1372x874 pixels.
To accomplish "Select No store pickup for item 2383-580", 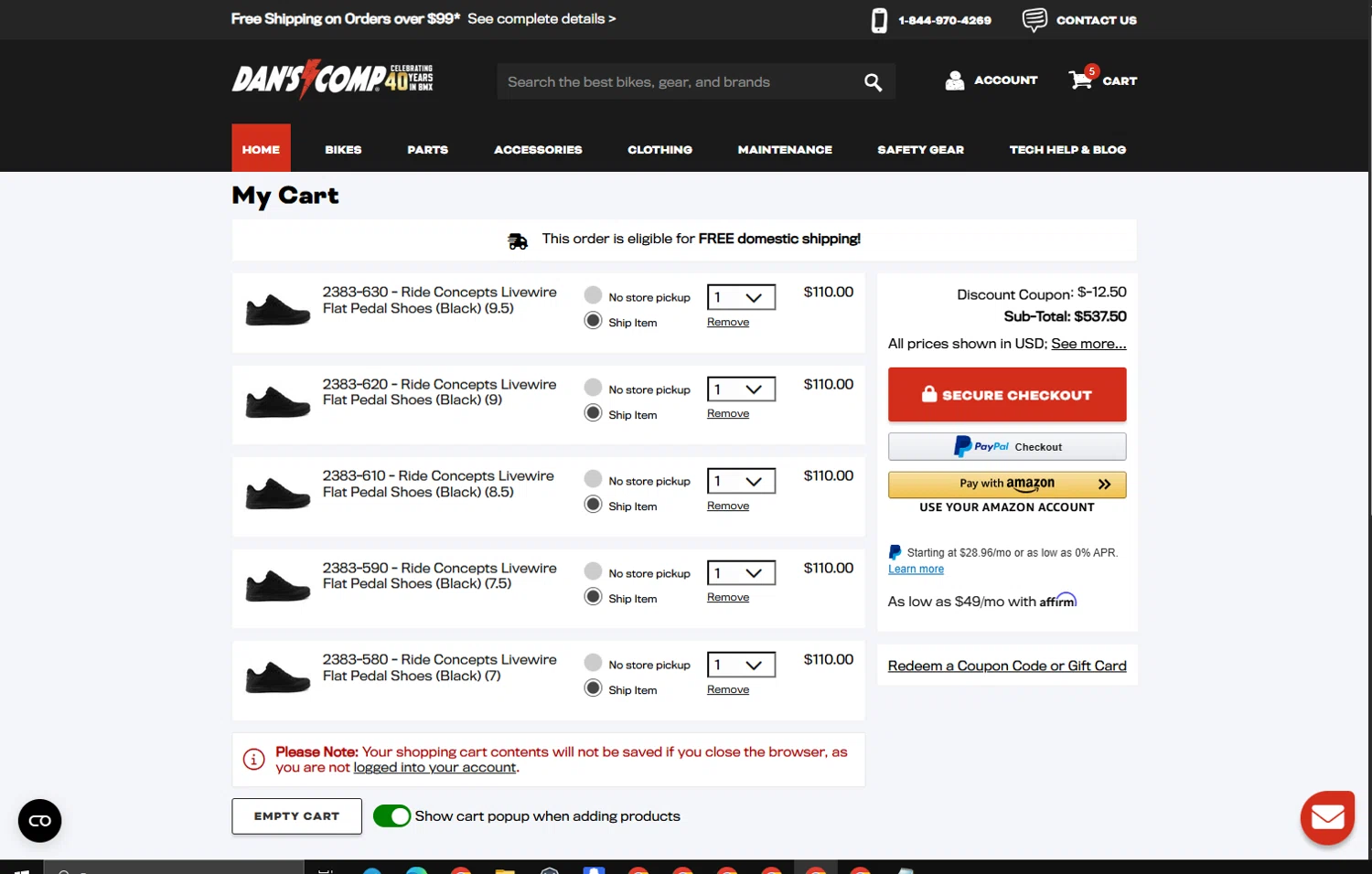I will [x=593, y=663].
